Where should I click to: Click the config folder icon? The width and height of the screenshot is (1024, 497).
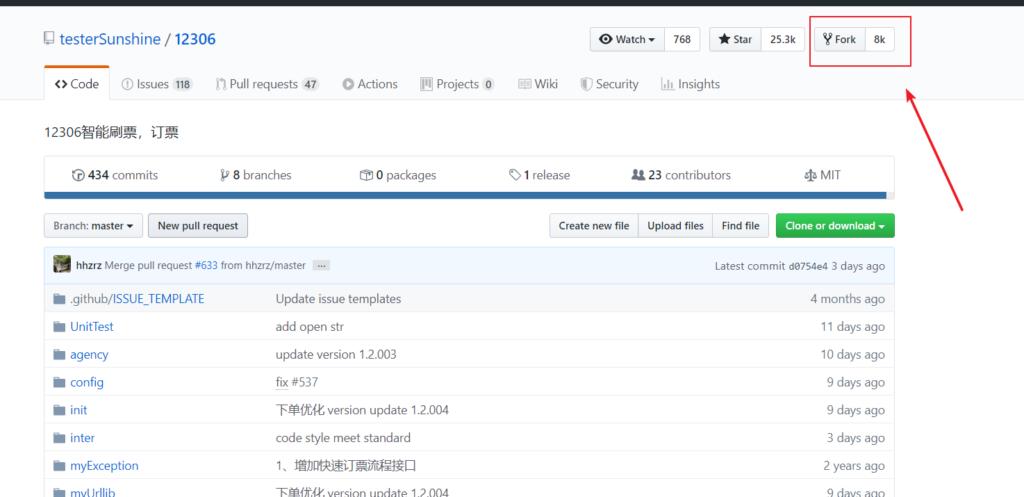[x=59, y=382]
